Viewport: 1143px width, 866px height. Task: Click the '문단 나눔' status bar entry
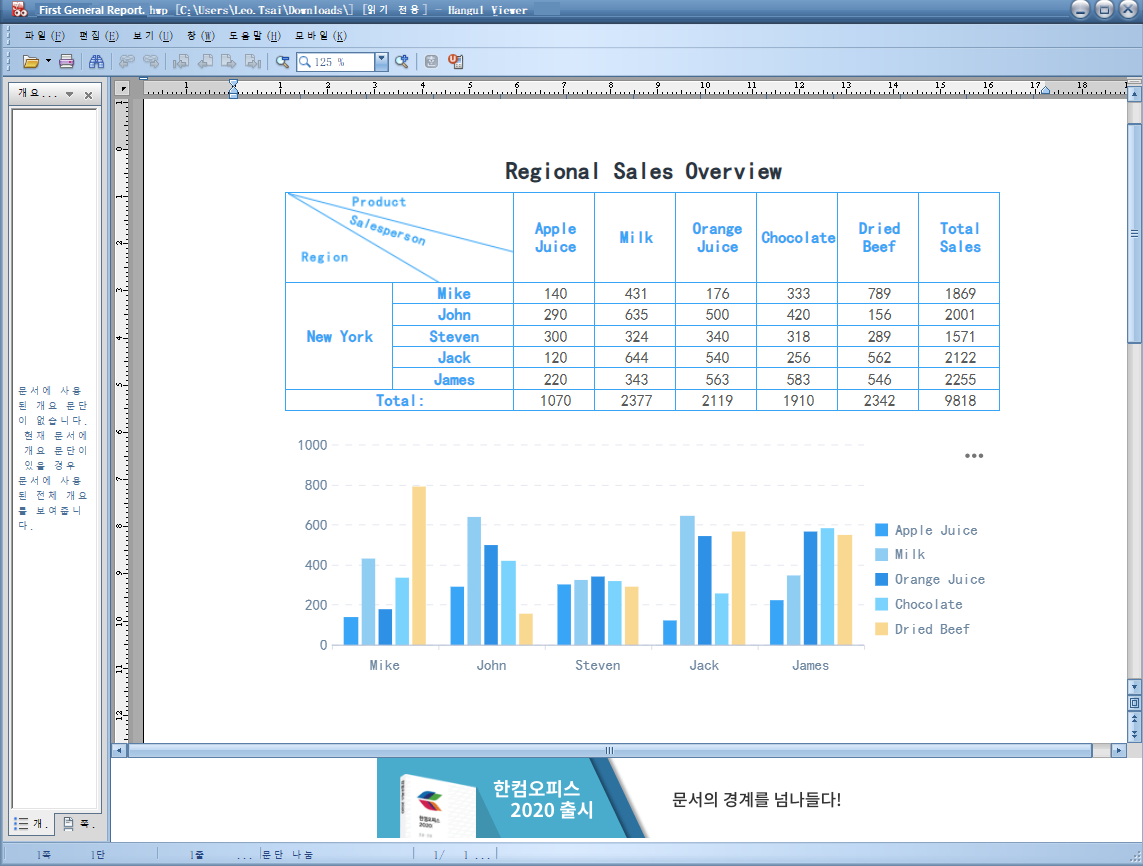coord(287,854)
